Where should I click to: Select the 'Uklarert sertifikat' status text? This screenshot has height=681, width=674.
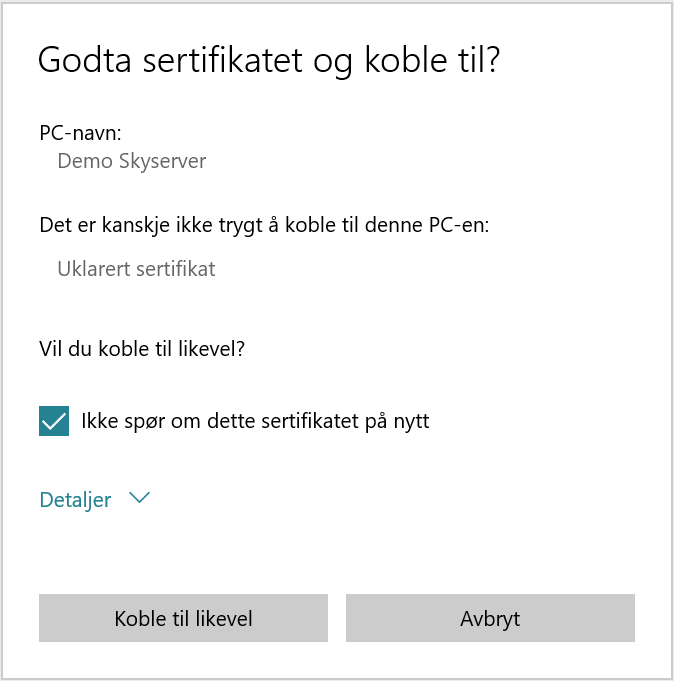(x=136, y=269)
